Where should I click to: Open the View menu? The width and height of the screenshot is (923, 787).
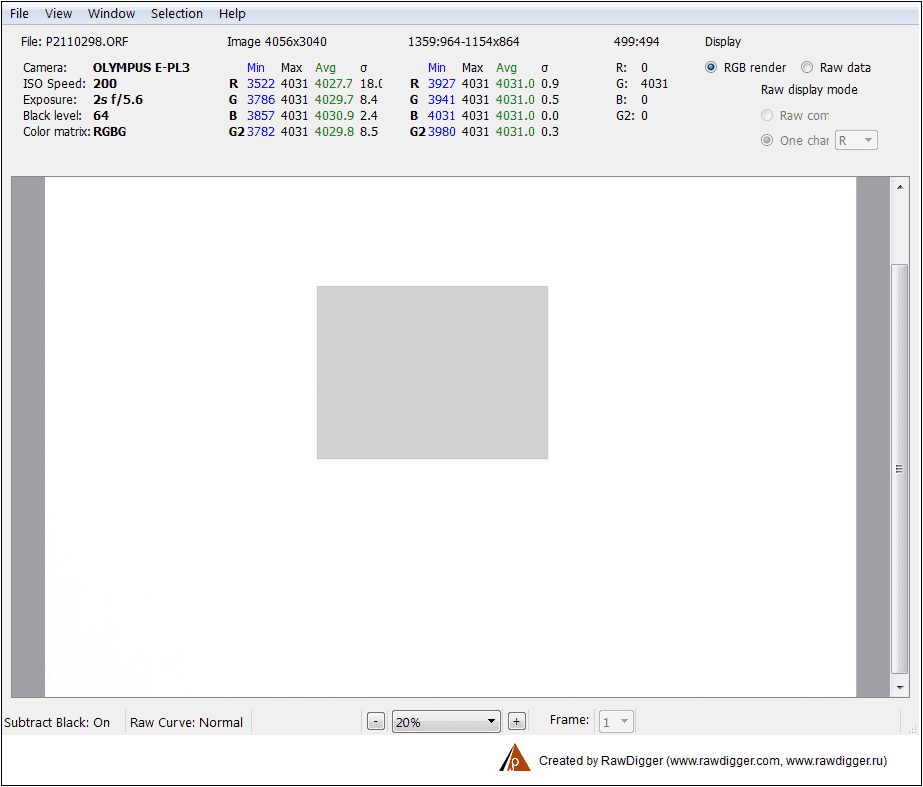pyautogui.click(x=59, y=14)
